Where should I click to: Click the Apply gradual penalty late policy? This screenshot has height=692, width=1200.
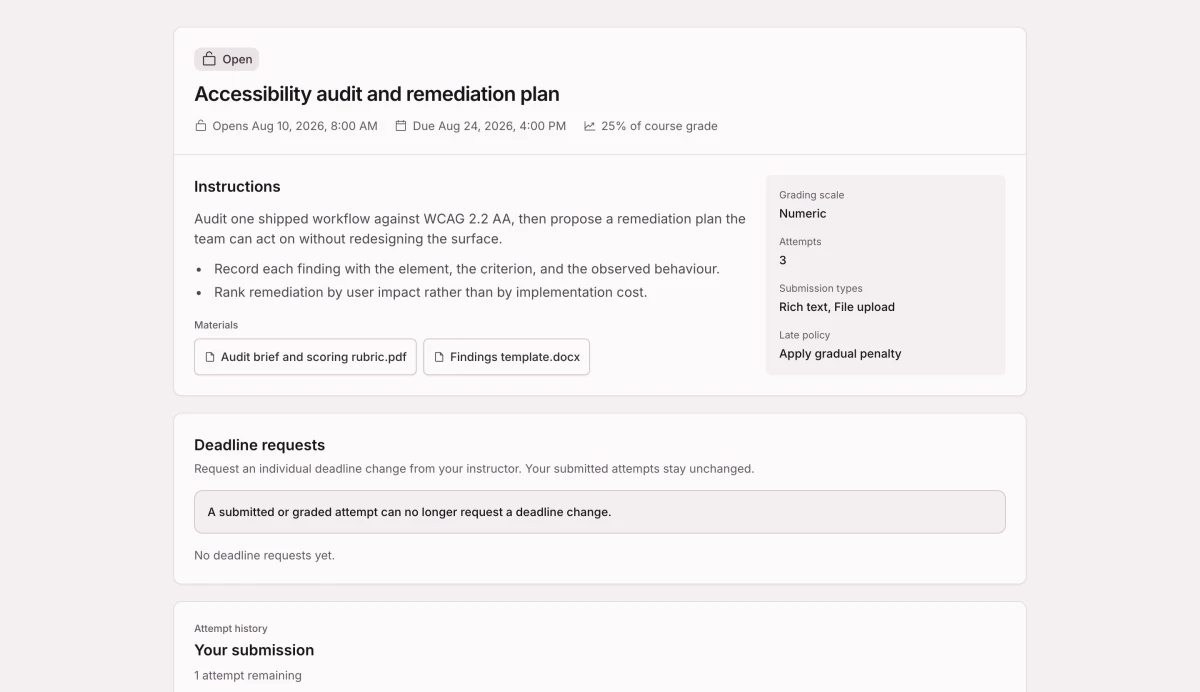pyautogui.click(x=840, y=354)
